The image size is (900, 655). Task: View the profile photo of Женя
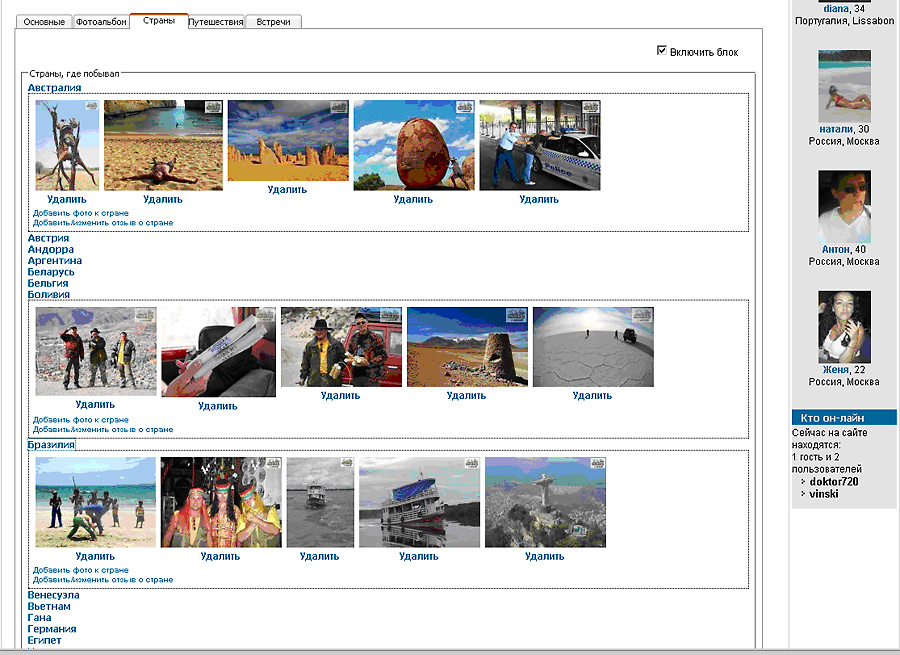[844, 327]
